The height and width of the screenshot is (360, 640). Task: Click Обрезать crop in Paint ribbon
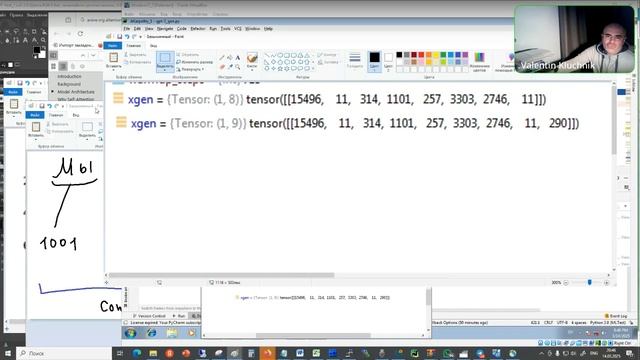click(188, 55)
